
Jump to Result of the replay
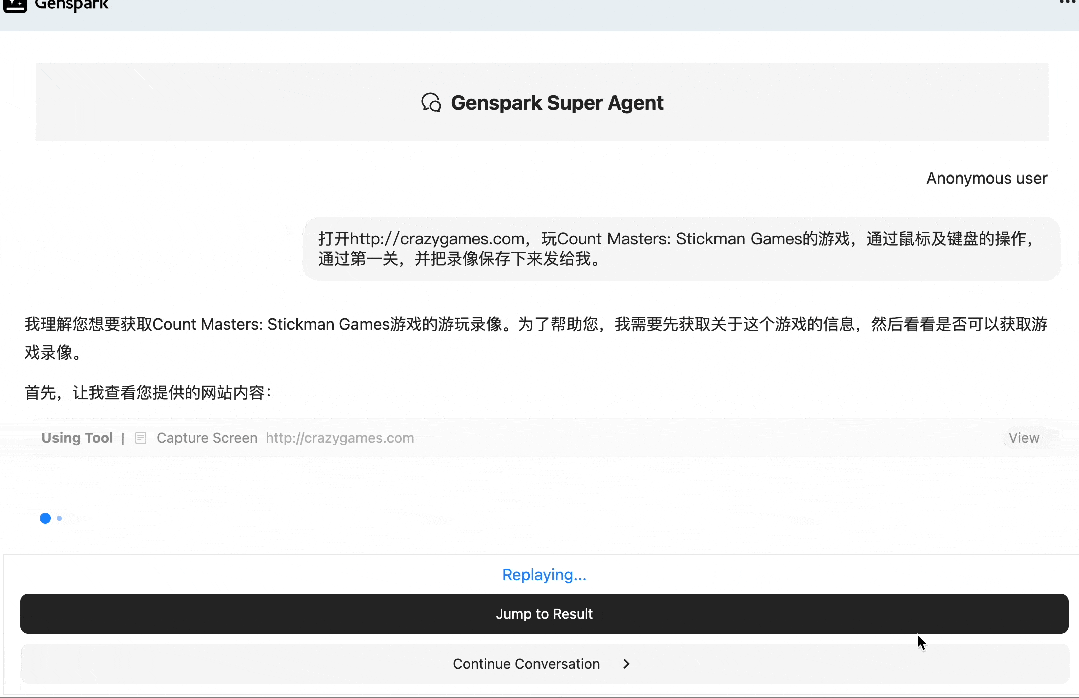(544, 614)
